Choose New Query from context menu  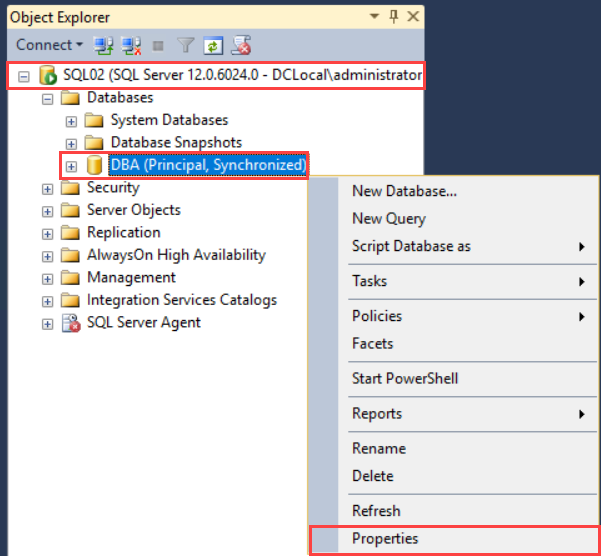tap(453, 218)
